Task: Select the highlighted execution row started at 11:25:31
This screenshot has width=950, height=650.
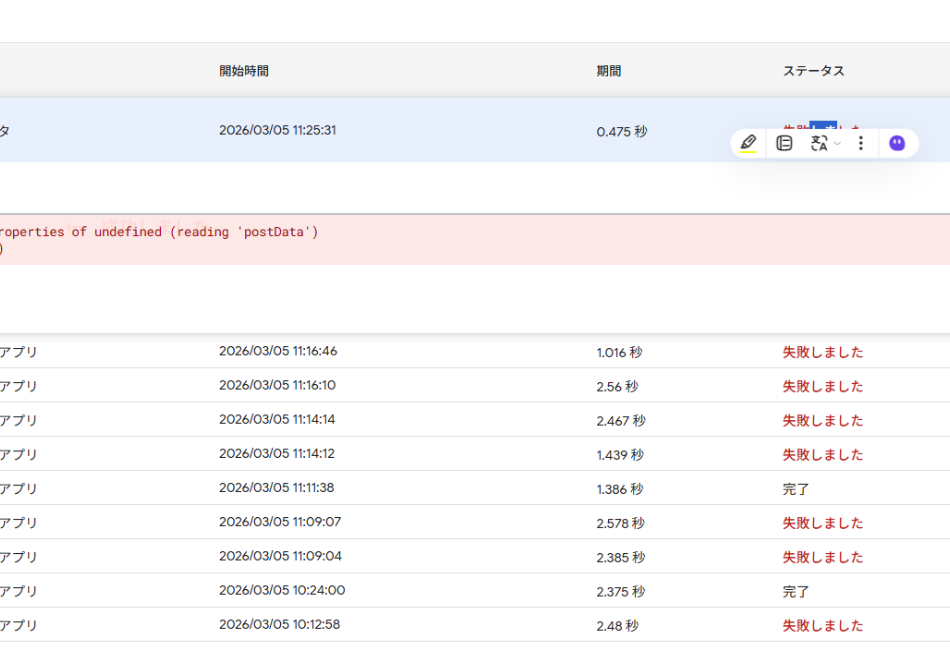Action: click(x=400, y=130)
